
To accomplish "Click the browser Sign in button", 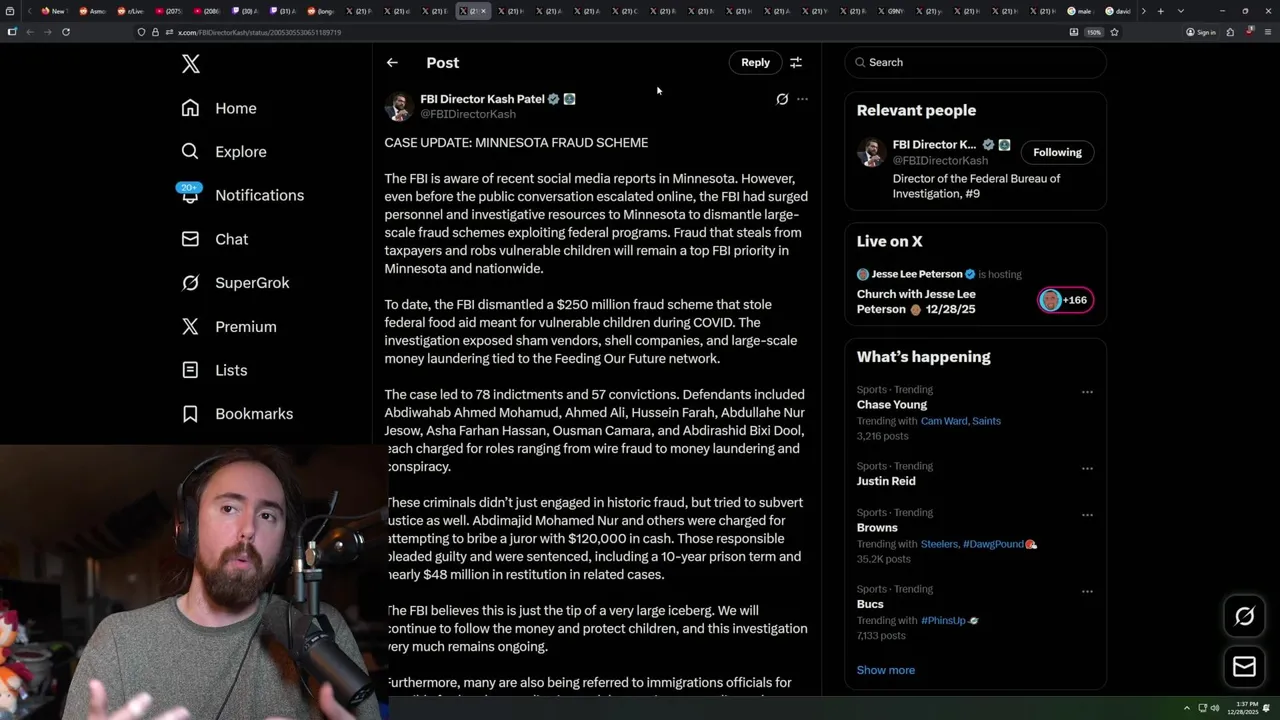I will 1201,32.
